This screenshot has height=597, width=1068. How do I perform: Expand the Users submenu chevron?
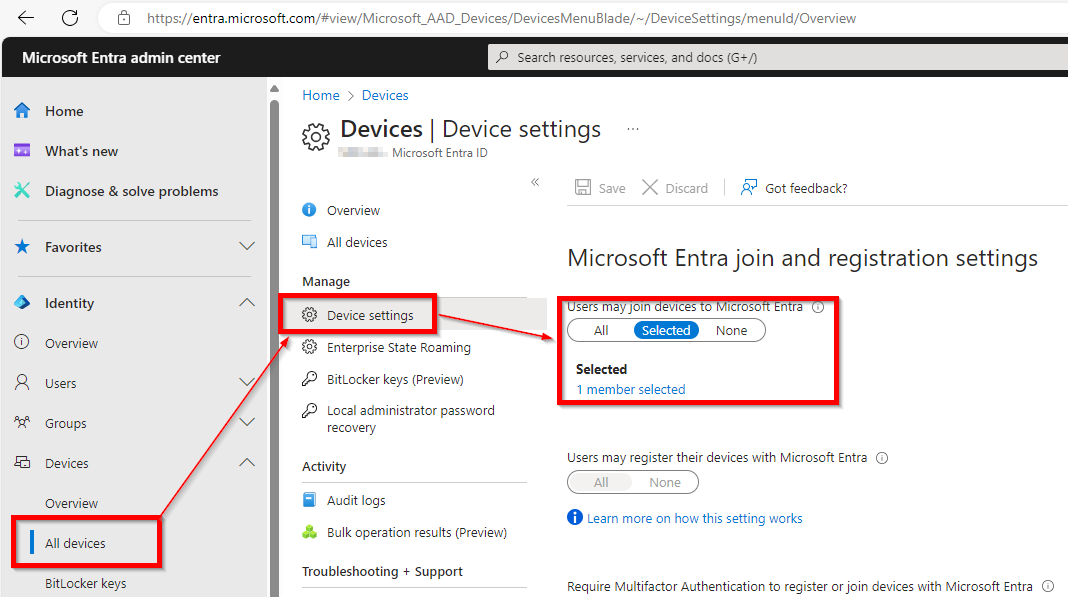click(x=247, y=382)
